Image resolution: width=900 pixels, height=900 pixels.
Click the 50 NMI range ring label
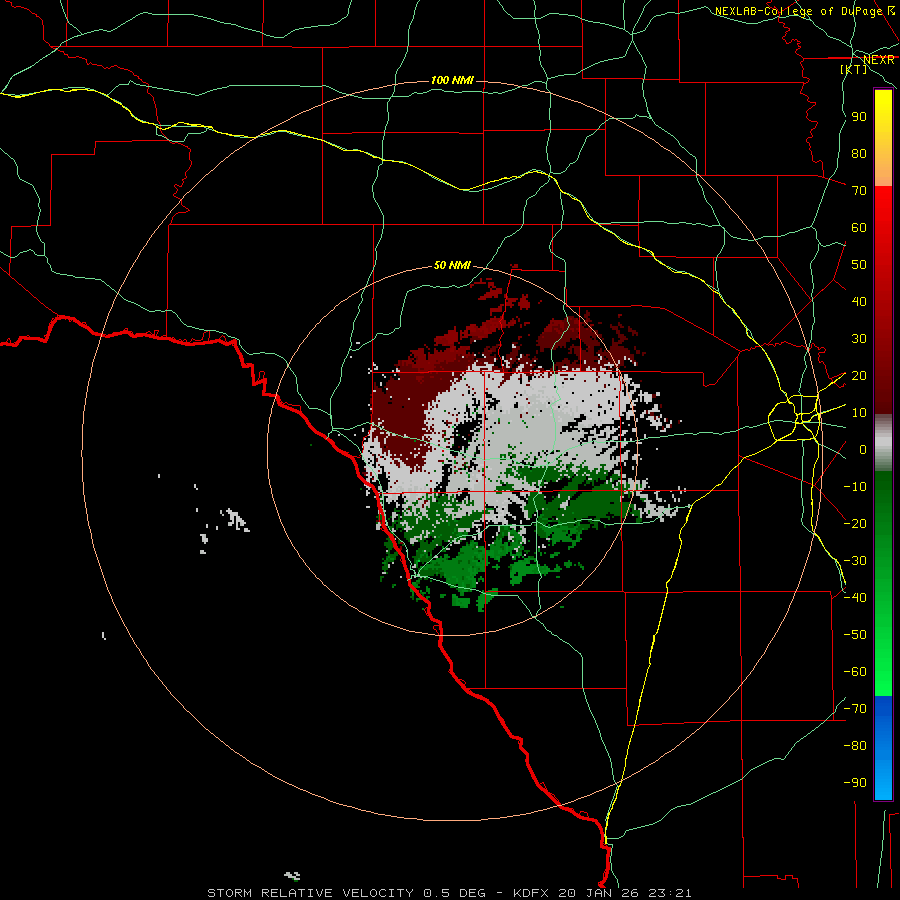[452, 265]
